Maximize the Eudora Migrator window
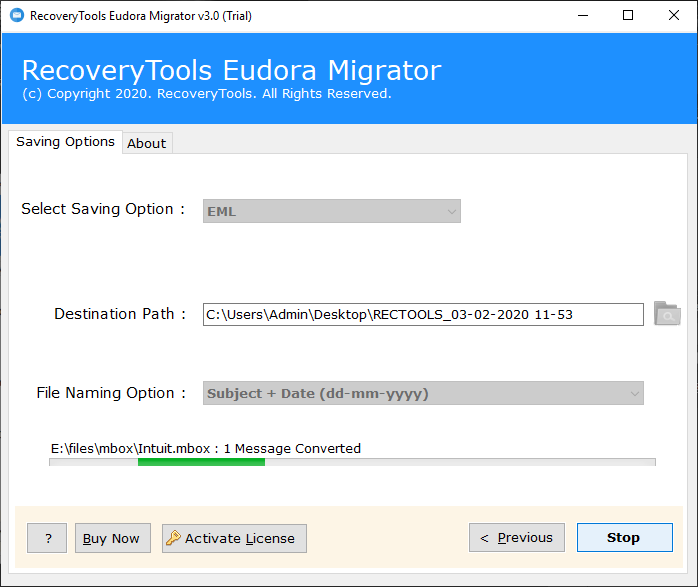 click(628, 16)
